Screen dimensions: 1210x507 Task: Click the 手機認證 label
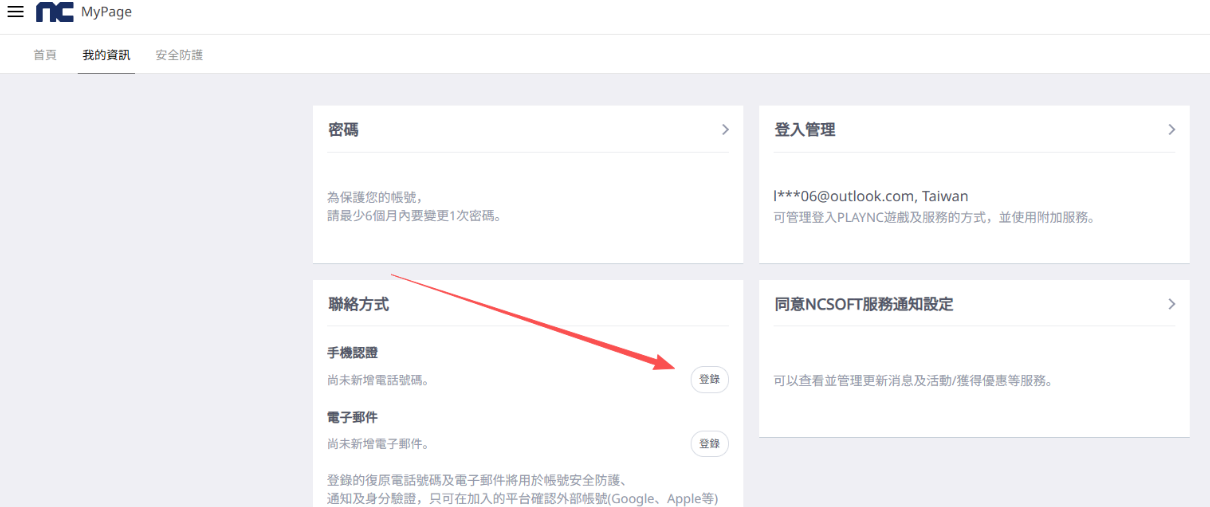point(352,353)
